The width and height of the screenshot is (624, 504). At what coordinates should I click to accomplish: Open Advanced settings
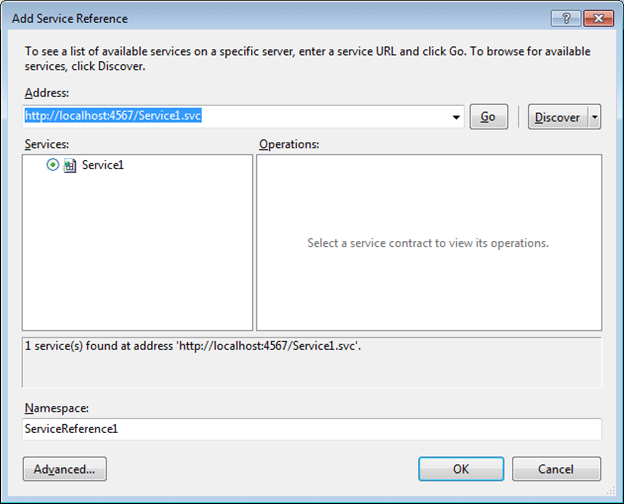[64, 468]
